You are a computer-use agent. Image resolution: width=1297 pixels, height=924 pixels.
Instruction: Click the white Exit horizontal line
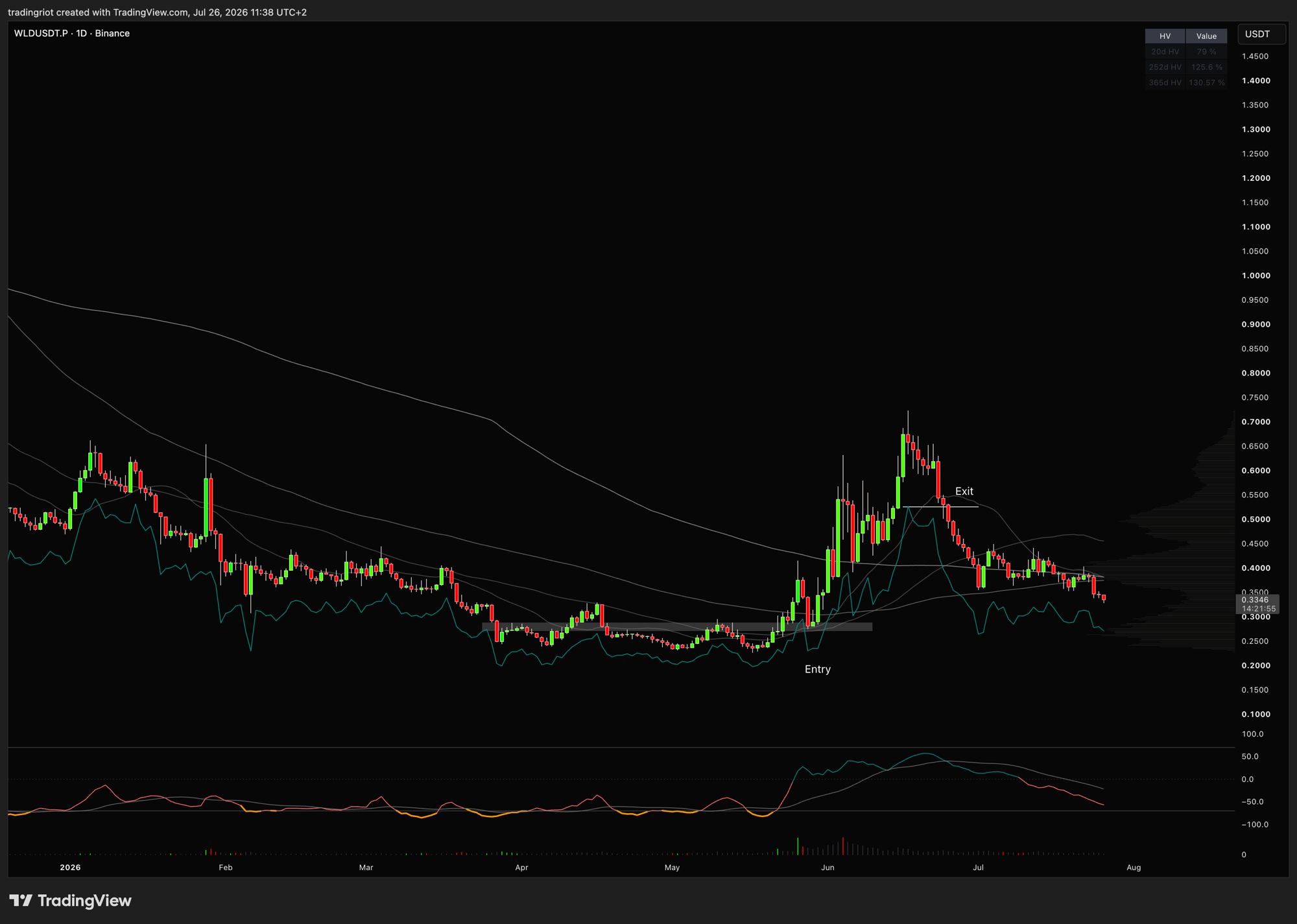(940, 506)
